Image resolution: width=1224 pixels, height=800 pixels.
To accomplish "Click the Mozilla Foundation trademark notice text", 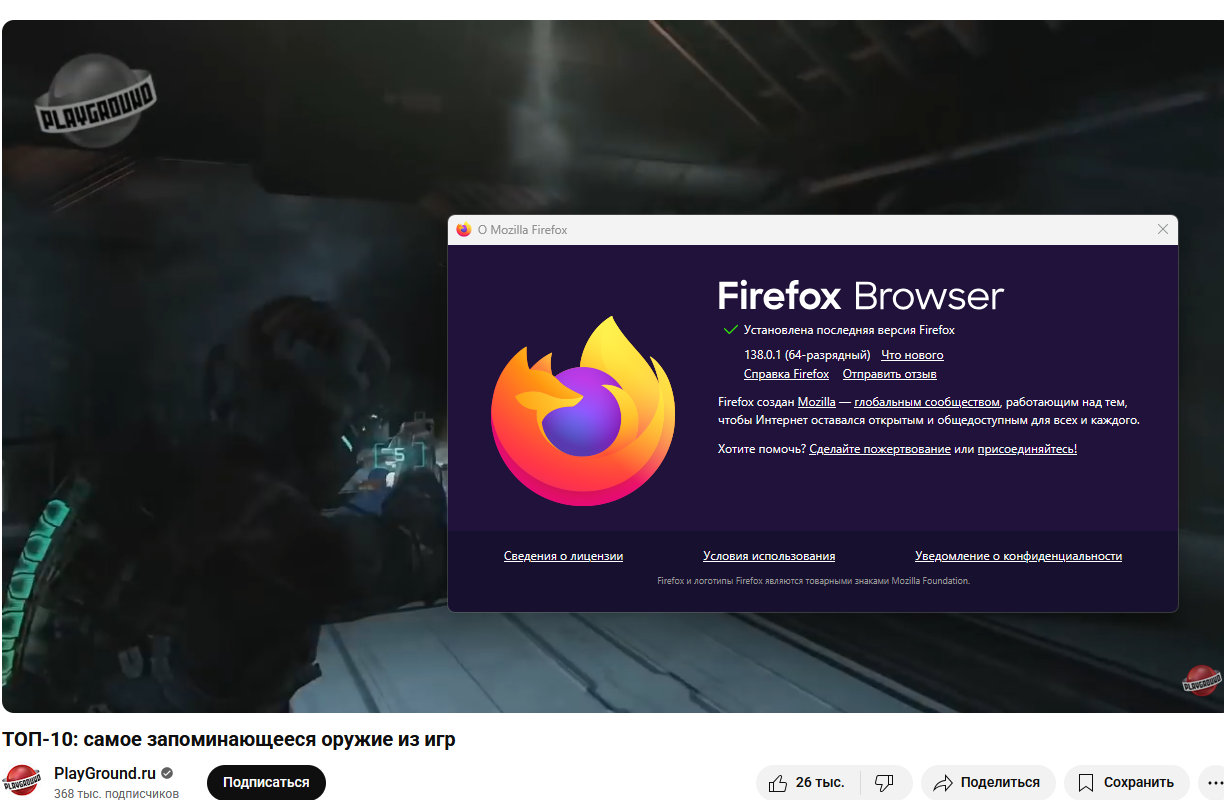I will 813,581.
